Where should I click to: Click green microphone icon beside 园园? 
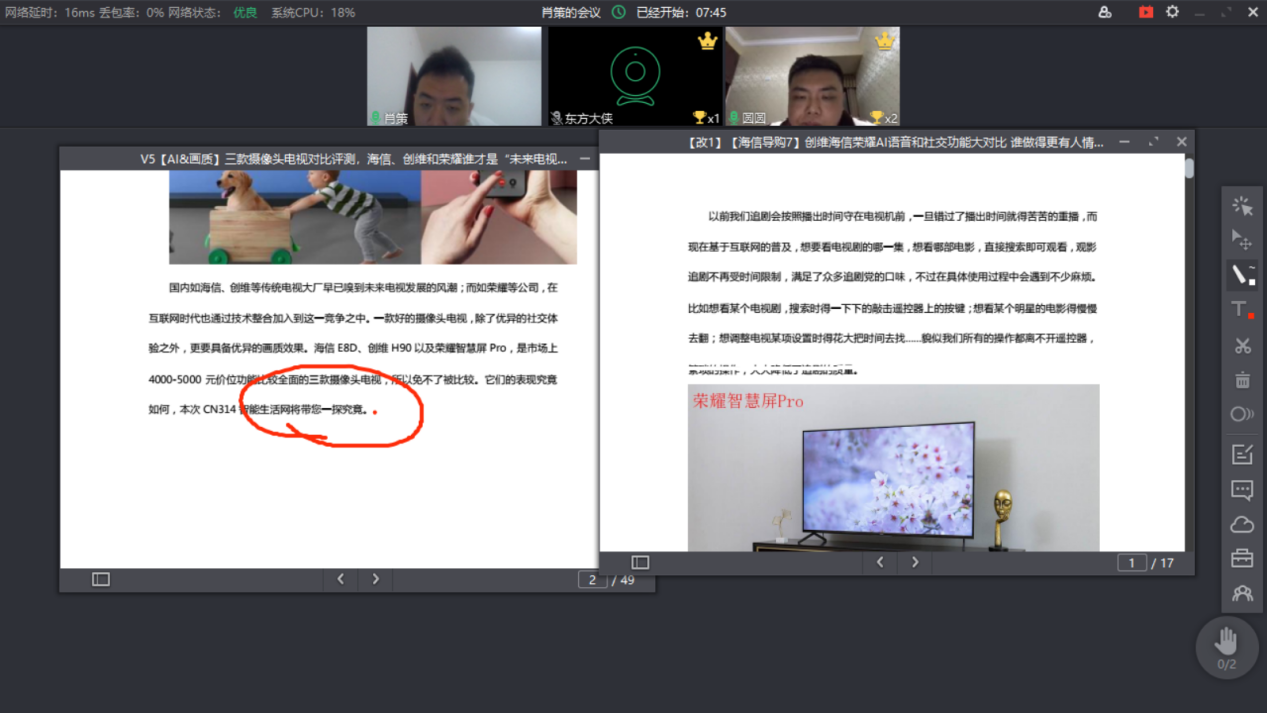click(733, 118)
